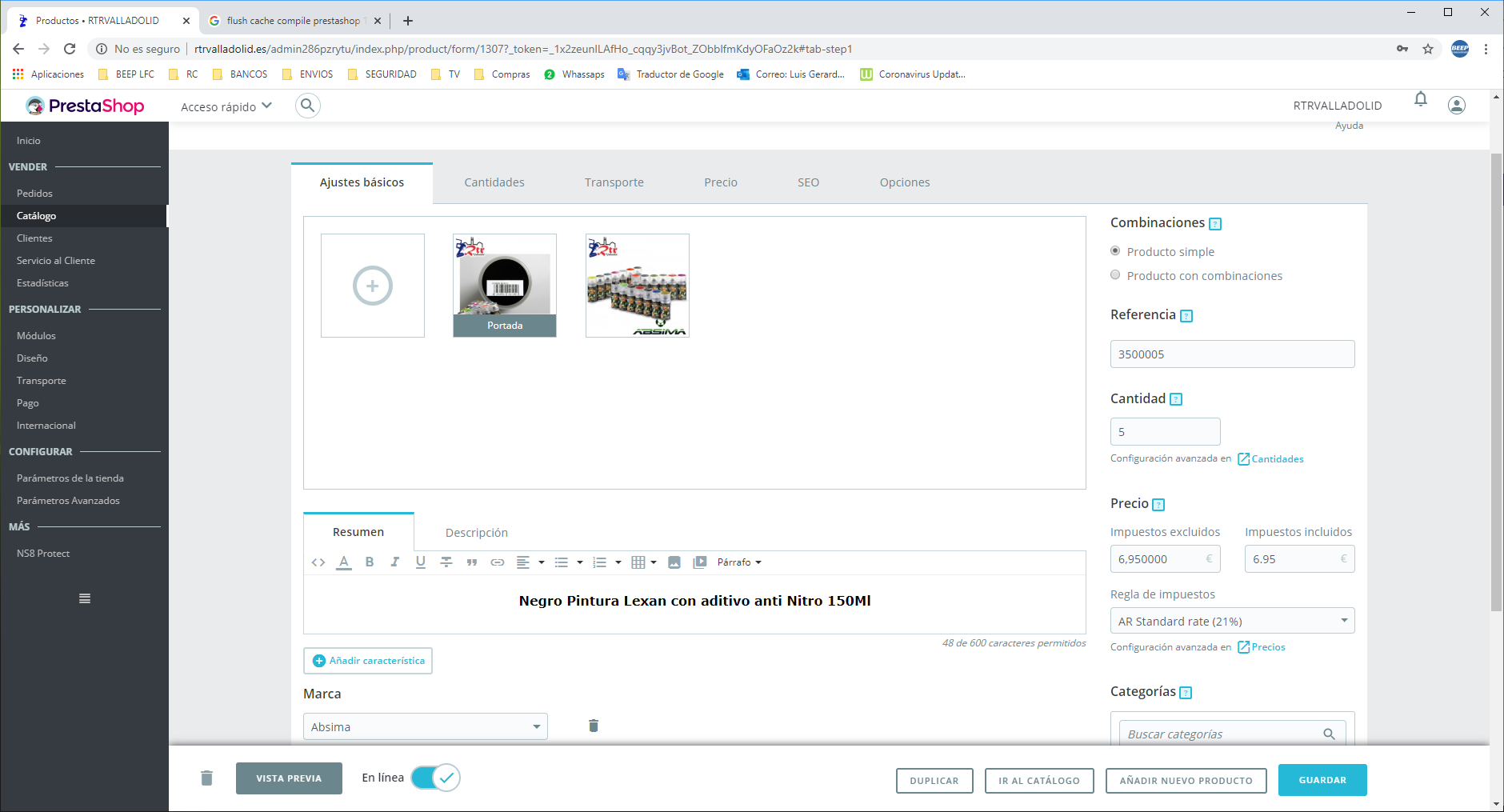The image size is (1504, 812).
Task: Click the insert table icon
Action: click(638, 562)
